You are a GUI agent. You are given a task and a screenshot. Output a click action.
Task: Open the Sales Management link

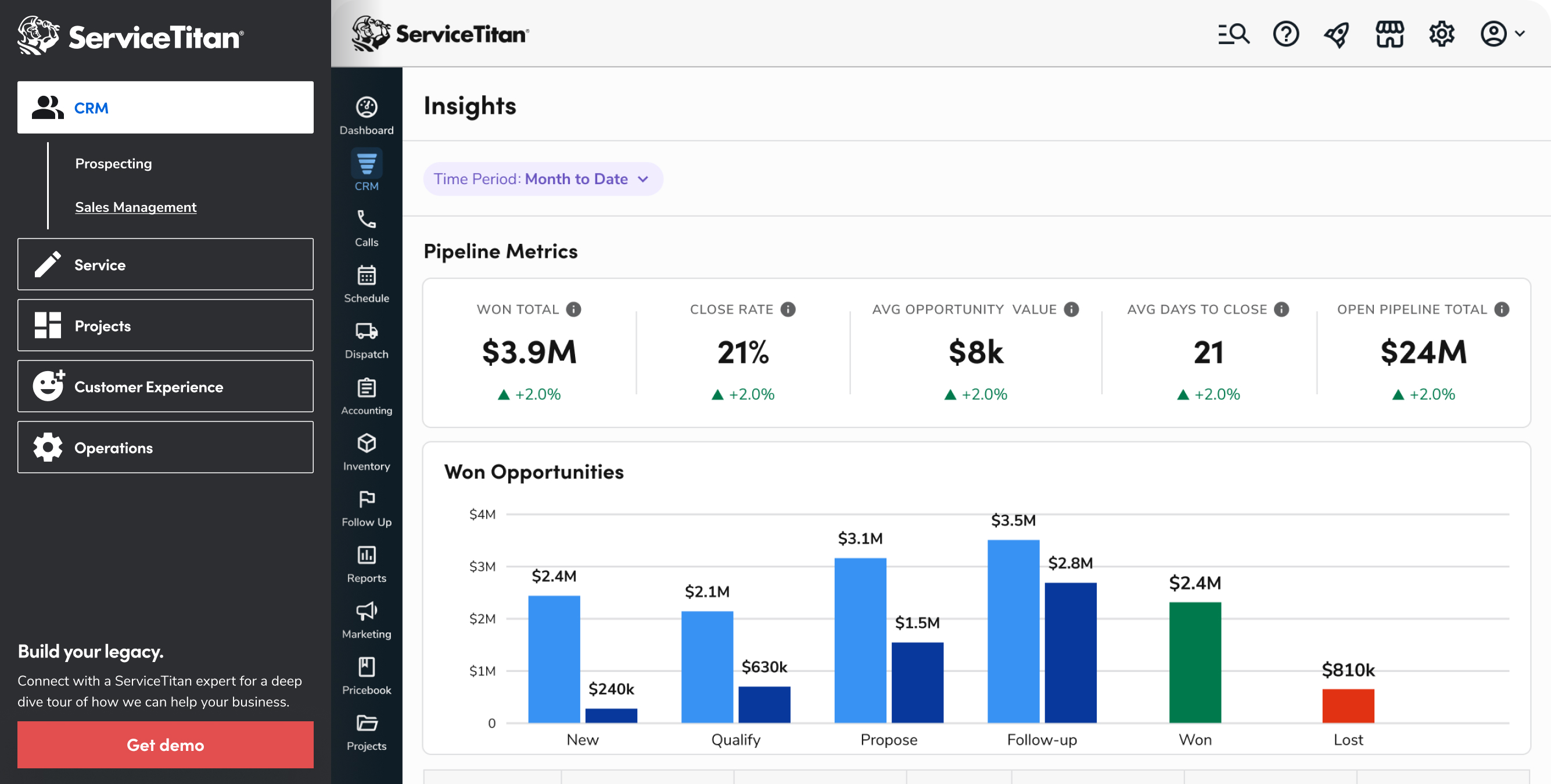point(135,207)
